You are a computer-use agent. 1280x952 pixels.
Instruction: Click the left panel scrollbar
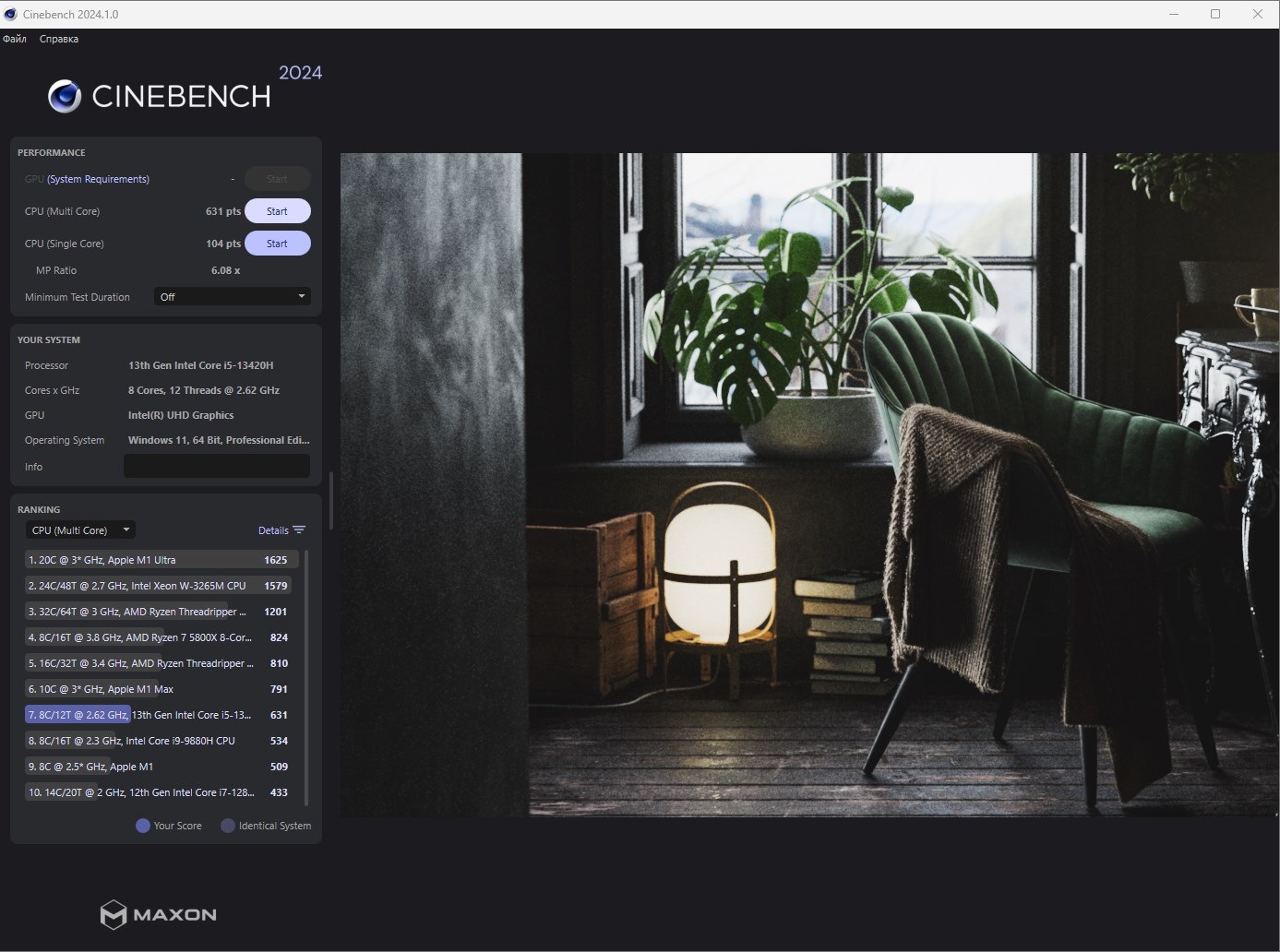[x=330, y=501]
